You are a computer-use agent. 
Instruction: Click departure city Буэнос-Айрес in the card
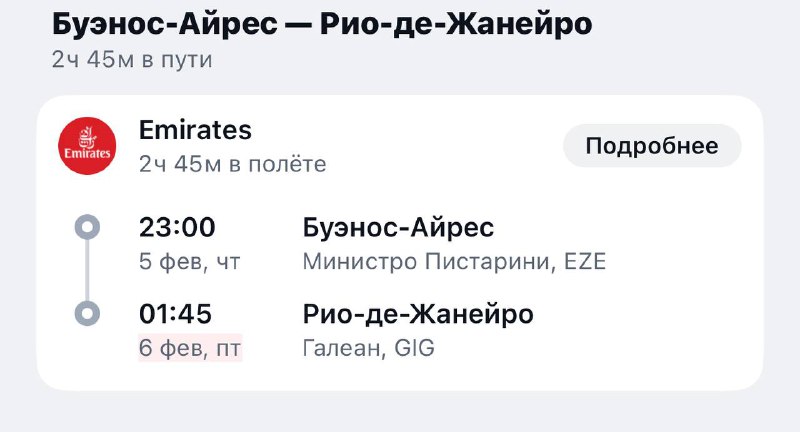point(398,228)
